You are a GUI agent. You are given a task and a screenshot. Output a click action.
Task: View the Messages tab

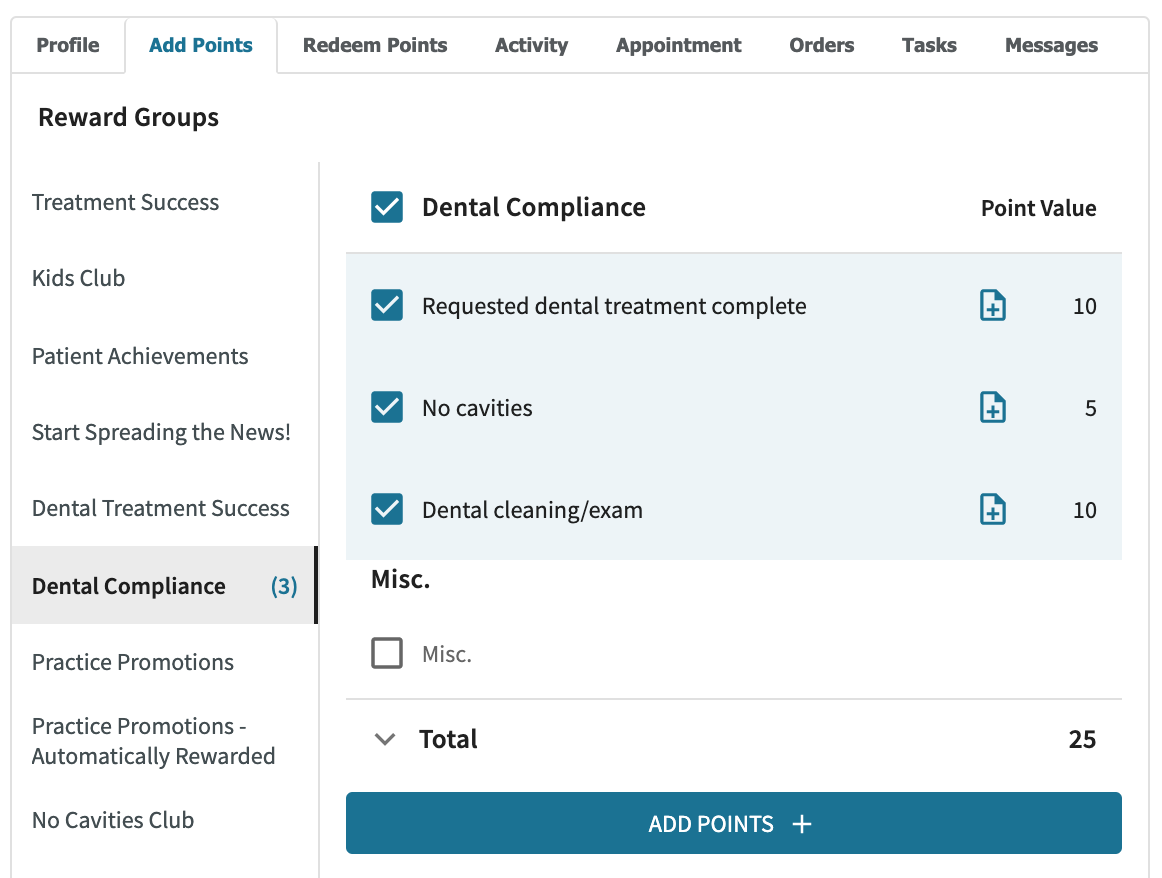coord(1051,45)
